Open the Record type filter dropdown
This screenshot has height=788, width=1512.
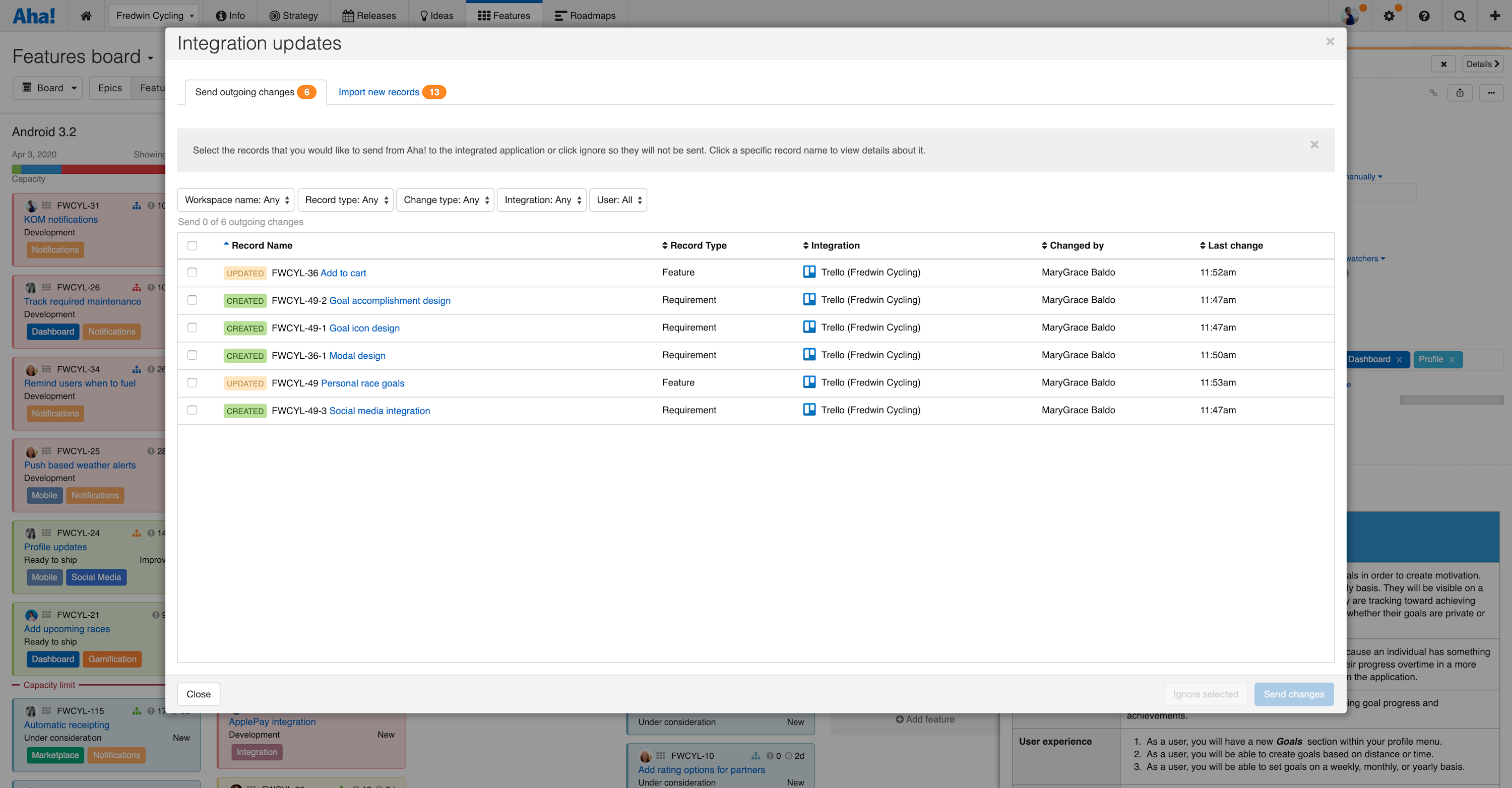tap(345, 200)
